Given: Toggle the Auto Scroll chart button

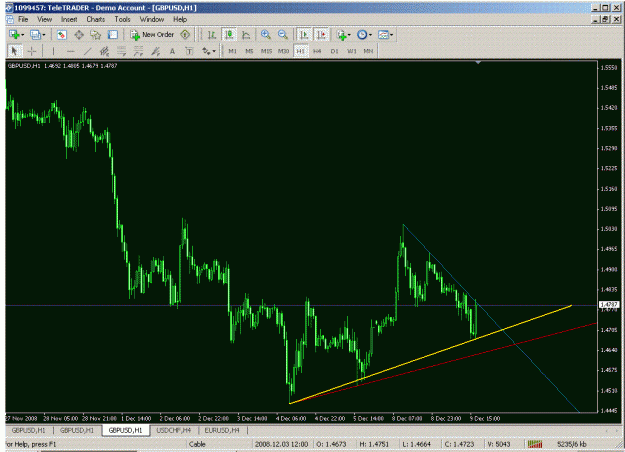Looking at the screenshot, I should pyautogui.click(x=304, y=35).
